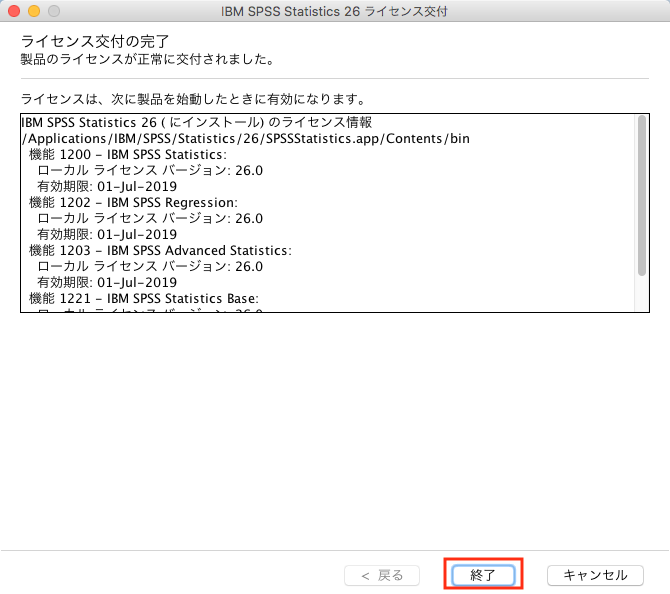
Task: Click the 機能 1200 – IBM SPSS Statistics line
Action: (x=128, y=154)
